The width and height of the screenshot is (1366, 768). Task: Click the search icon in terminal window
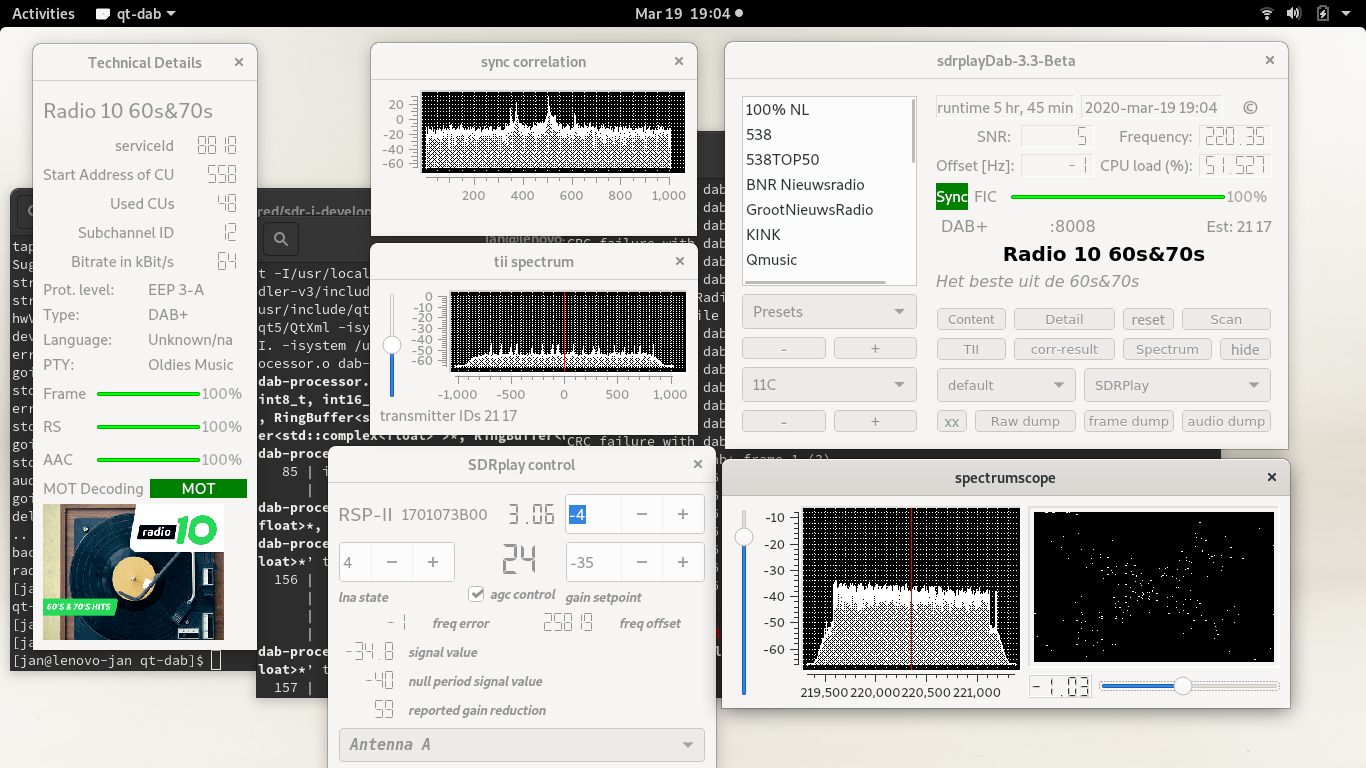click(281, 239)
